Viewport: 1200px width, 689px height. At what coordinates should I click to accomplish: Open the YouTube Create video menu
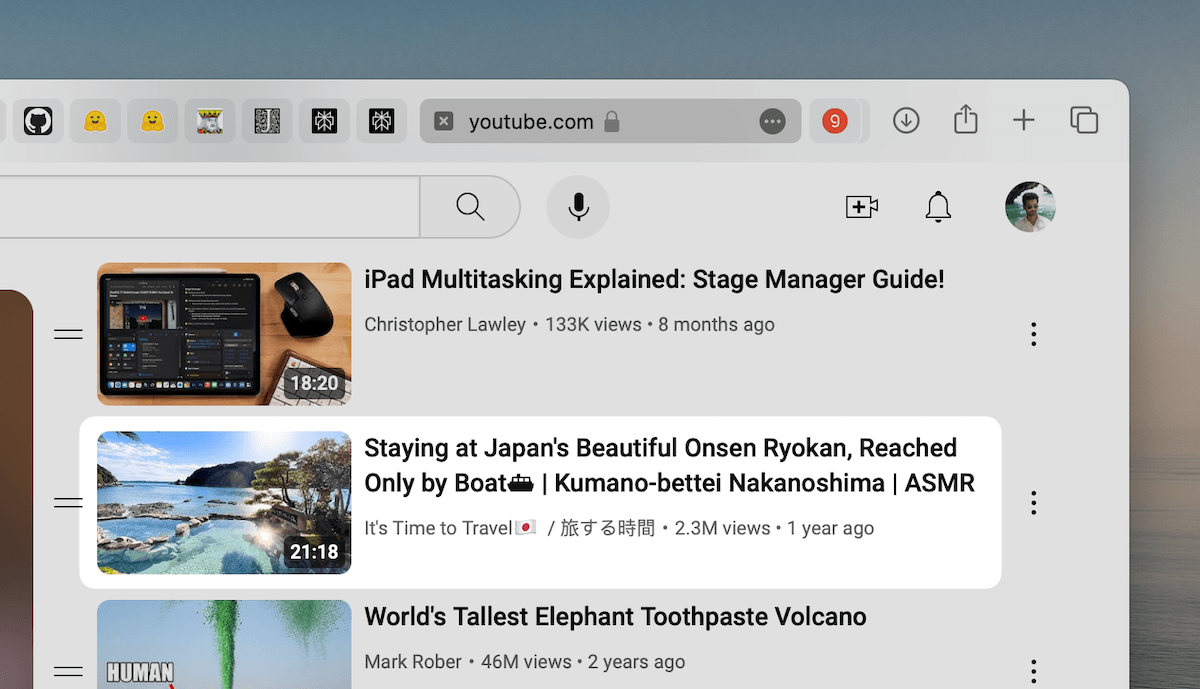(861, 207)
